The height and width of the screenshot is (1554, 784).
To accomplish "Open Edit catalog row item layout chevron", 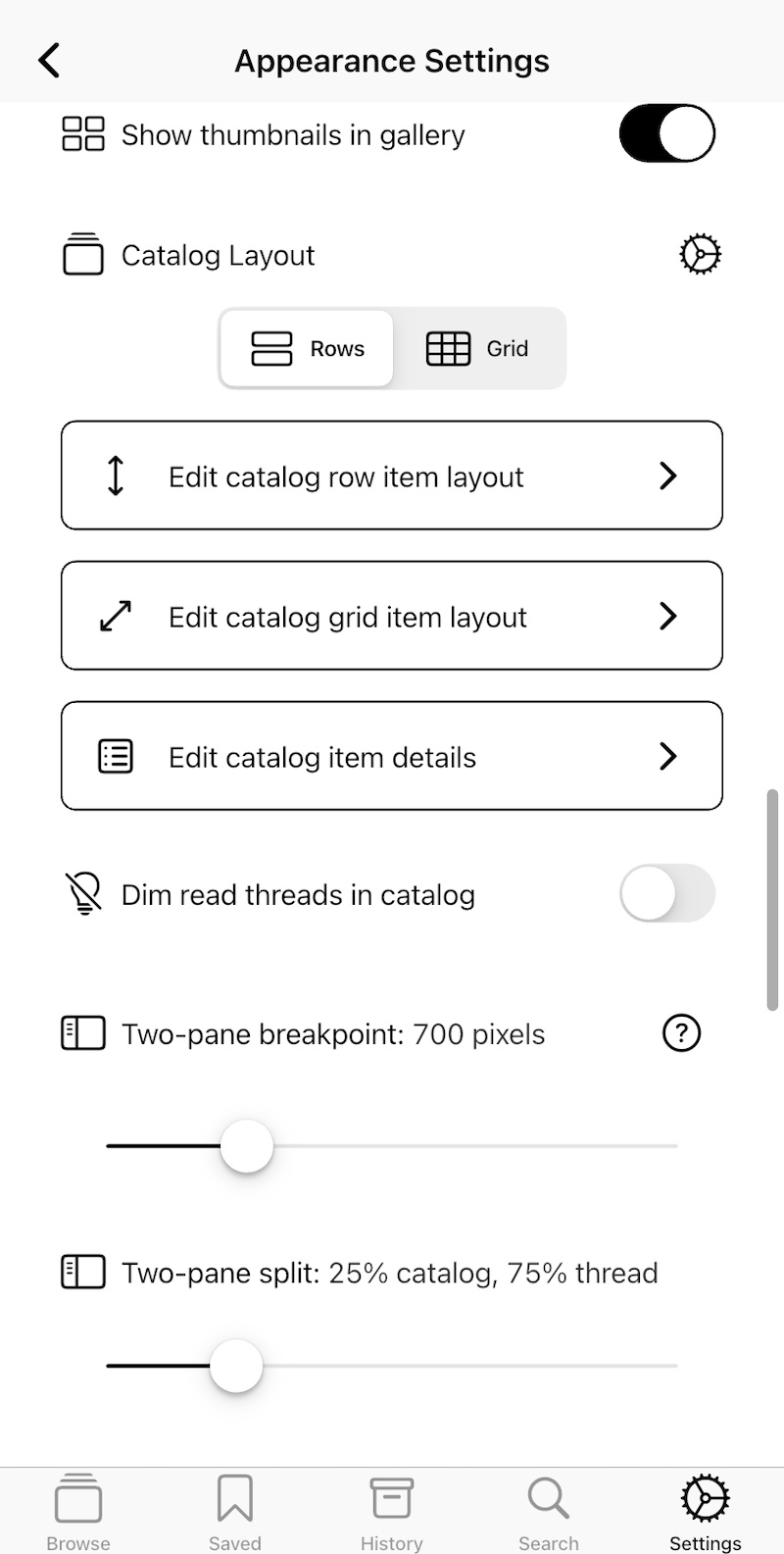I will point(668,476).
